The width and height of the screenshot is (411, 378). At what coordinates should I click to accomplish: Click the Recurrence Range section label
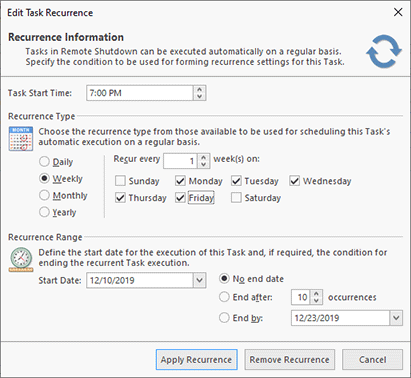[45, 237]
